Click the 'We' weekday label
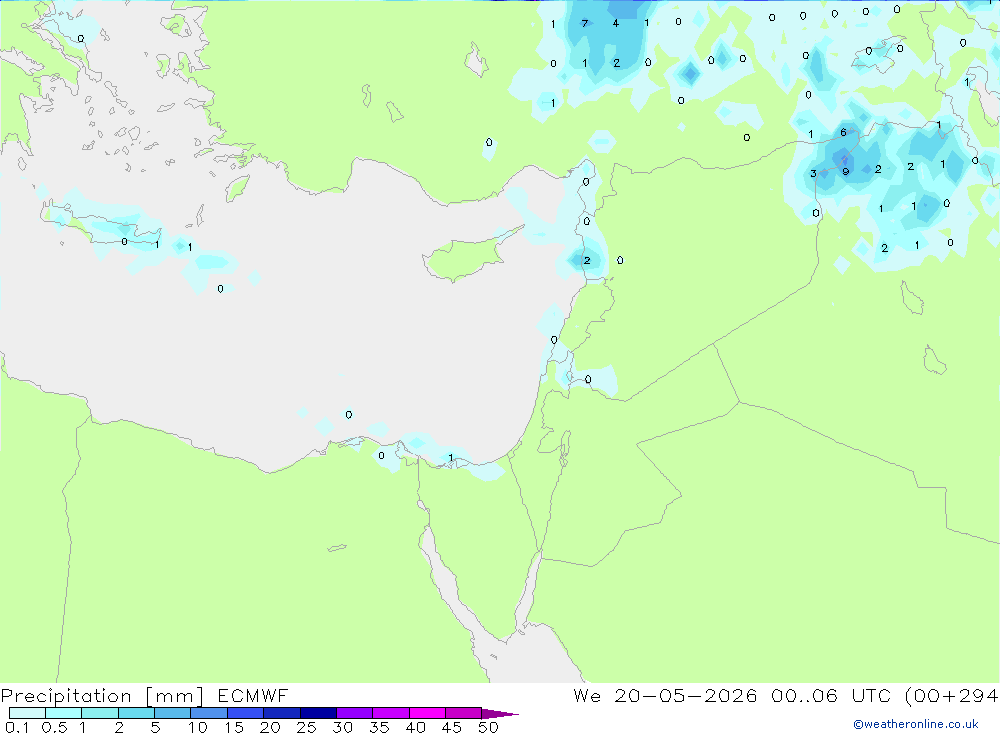1000x733 pixels. pos(587,695)
